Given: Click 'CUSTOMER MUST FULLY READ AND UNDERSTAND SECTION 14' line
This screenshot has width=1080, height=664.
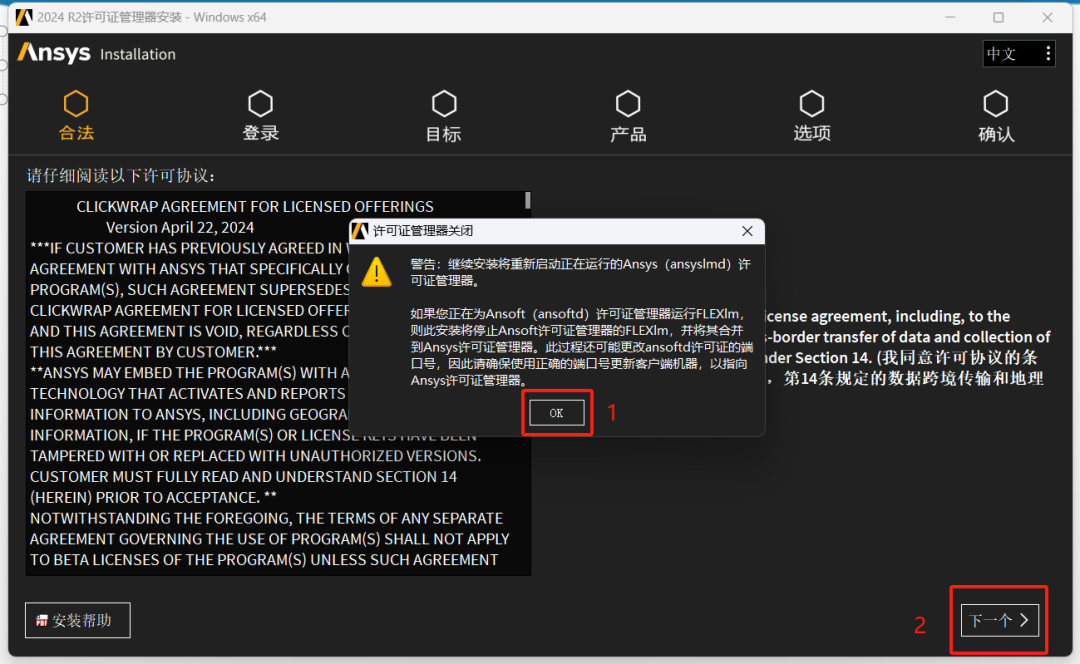Looking at the screenshot, I should [243, 477].
